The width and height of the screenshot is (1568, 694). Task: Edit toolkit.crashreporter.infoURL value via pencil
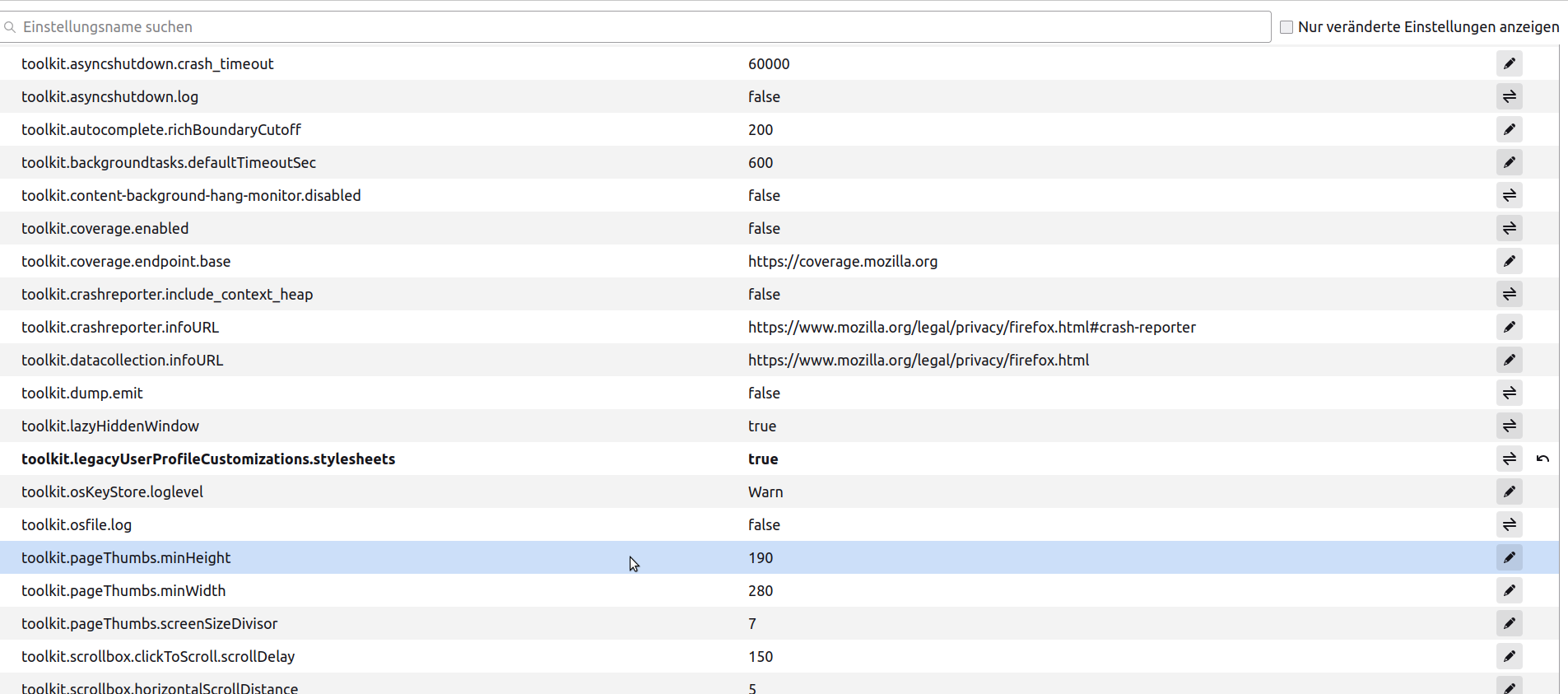(1509, 327)
